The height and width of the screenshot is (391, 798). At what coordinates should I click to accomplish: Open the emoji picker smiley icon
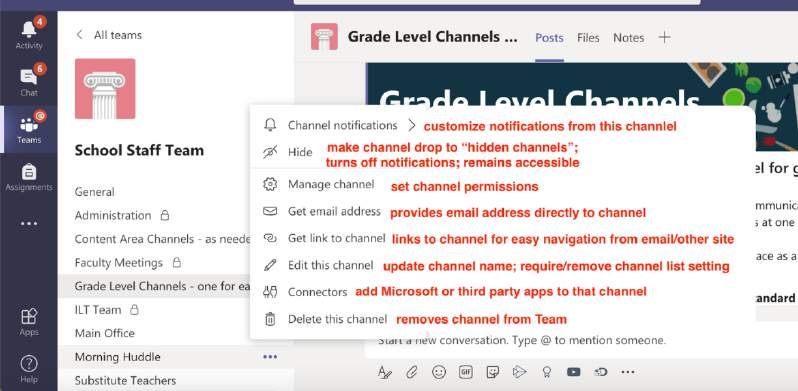coord(439,372)
